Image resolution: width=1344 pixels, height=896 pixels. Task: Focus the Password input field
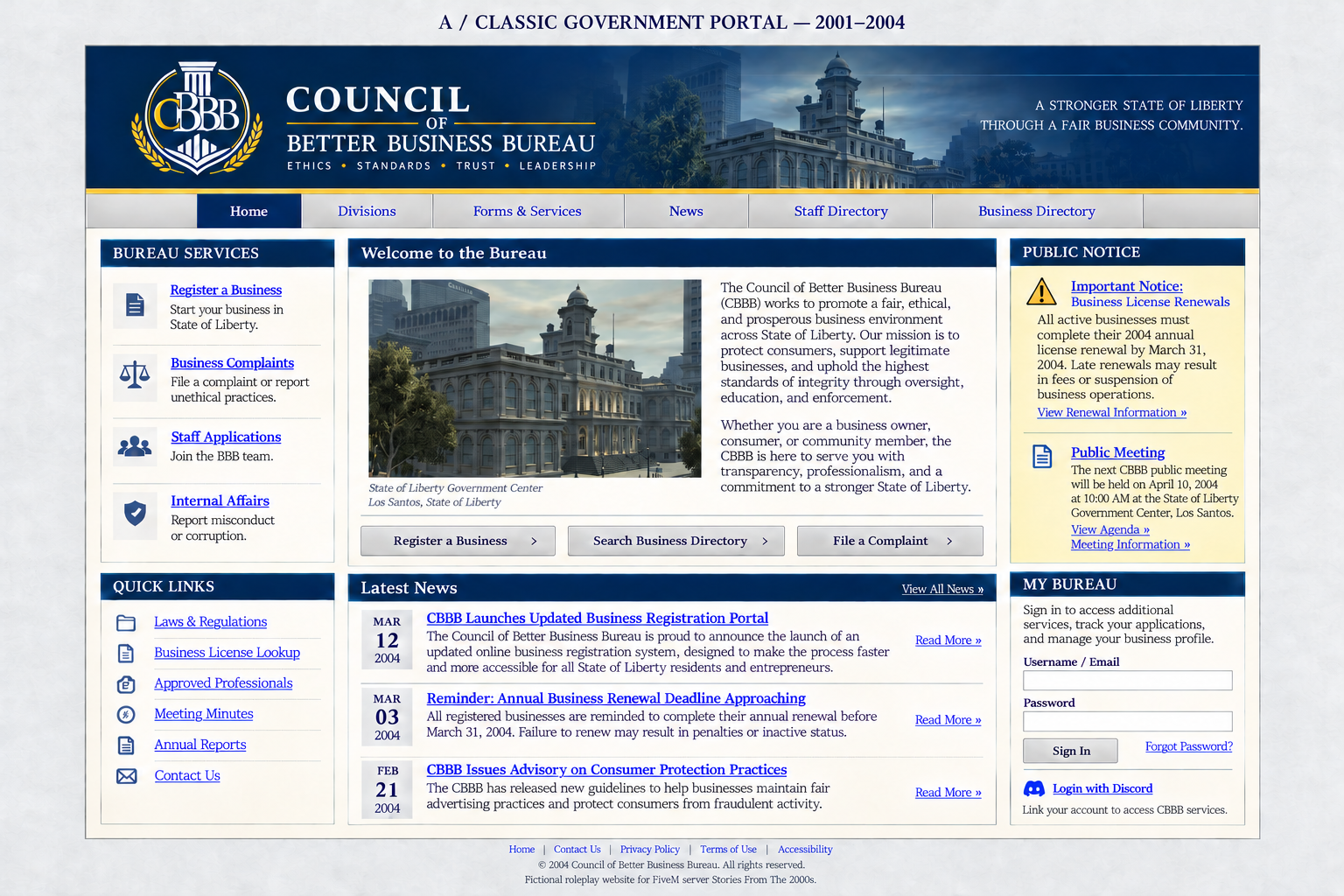1128,721
